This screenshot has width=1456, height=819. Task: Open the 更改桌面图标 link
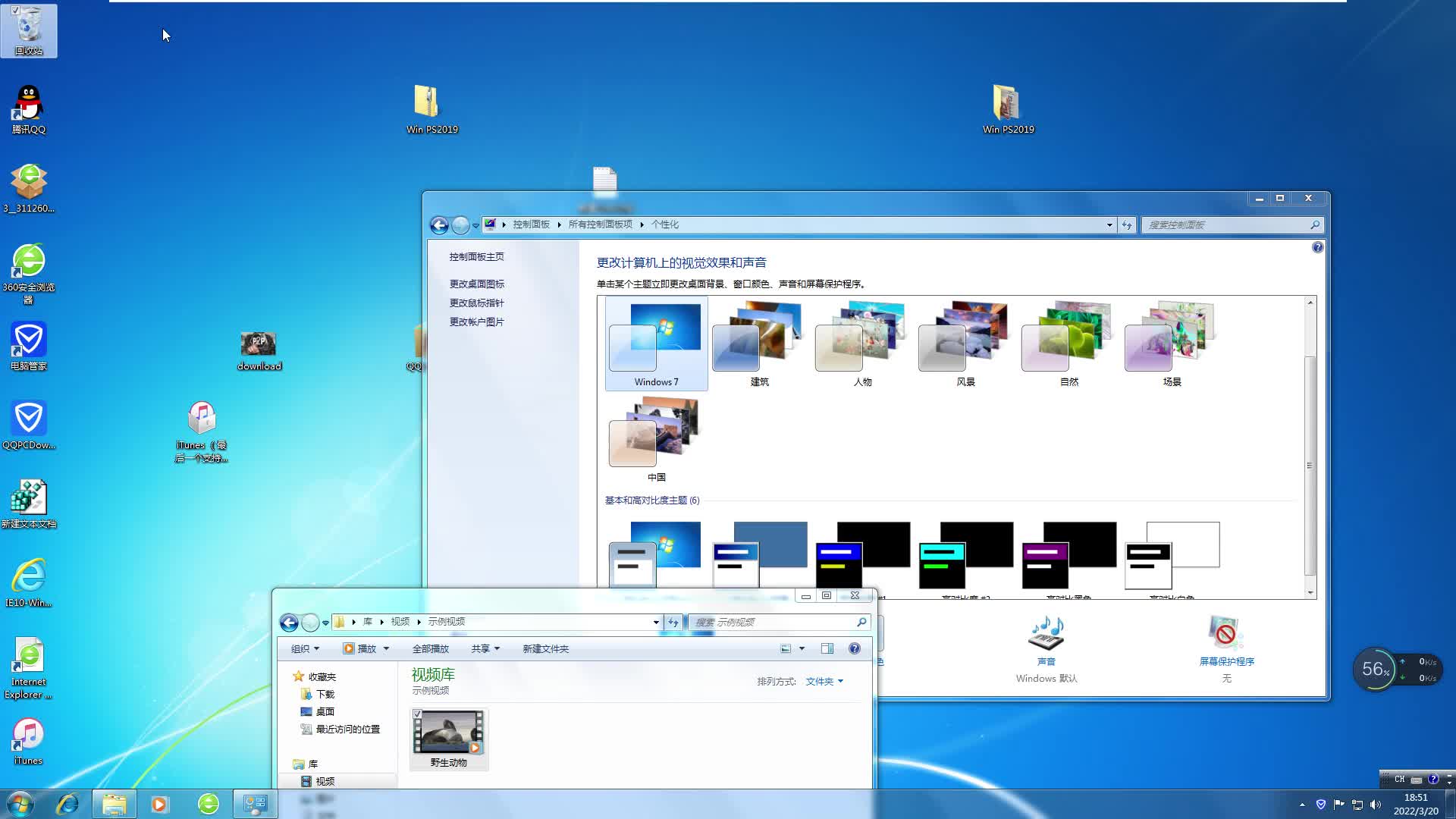477,283
